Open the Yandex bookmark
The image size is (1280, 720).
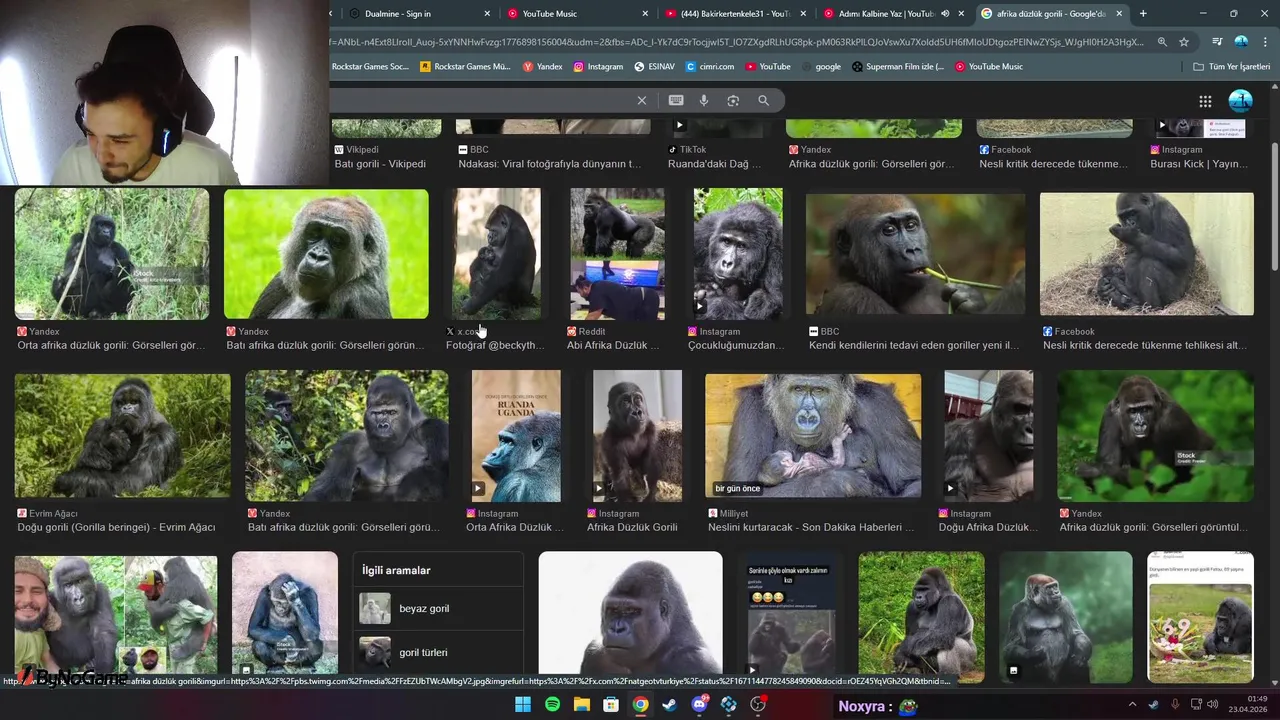pyautogui.click(x=543, y=67)
